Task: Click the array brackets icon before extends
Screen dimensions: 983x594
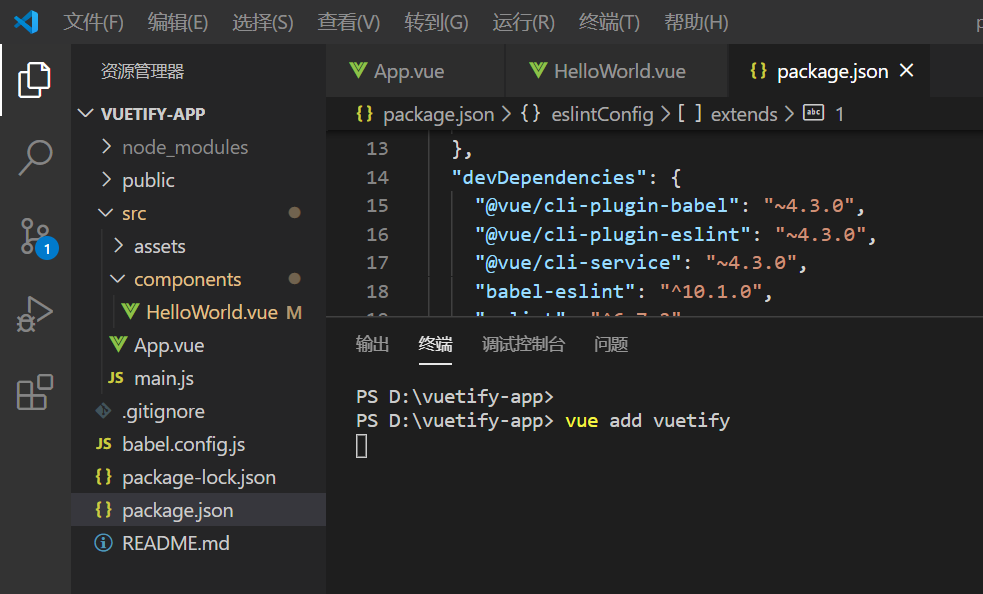Action: (x=690, y=114)
